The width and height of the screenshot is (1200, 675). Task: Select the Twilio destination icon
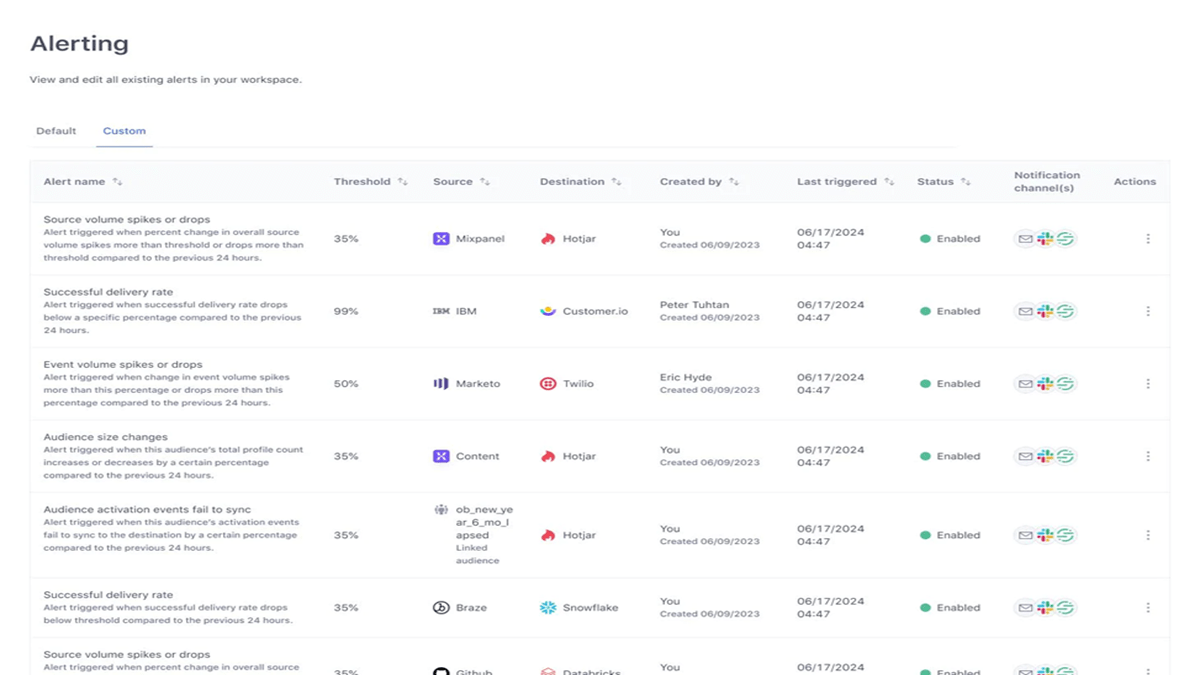coord(549,383)
